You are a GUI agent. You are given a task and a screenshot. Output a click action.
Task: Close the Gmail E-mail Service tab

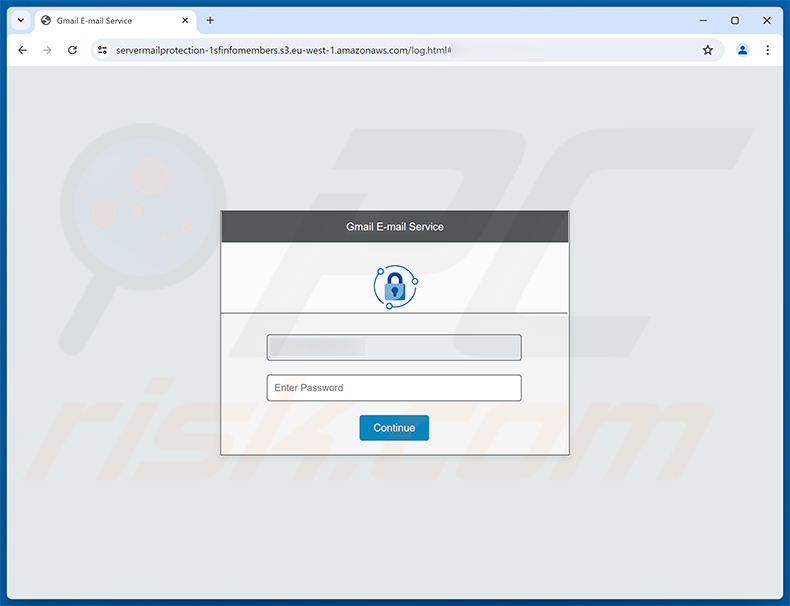coord(185,21)
